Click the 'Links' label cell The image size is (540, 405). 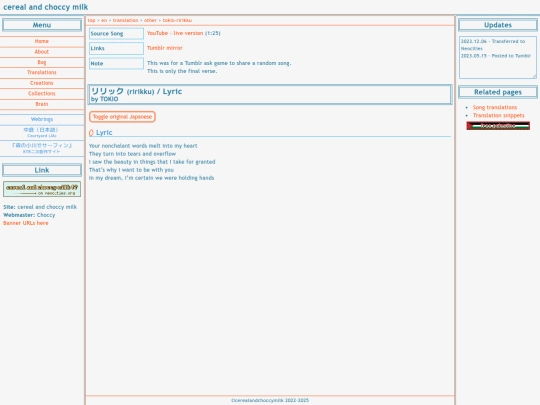116,48
